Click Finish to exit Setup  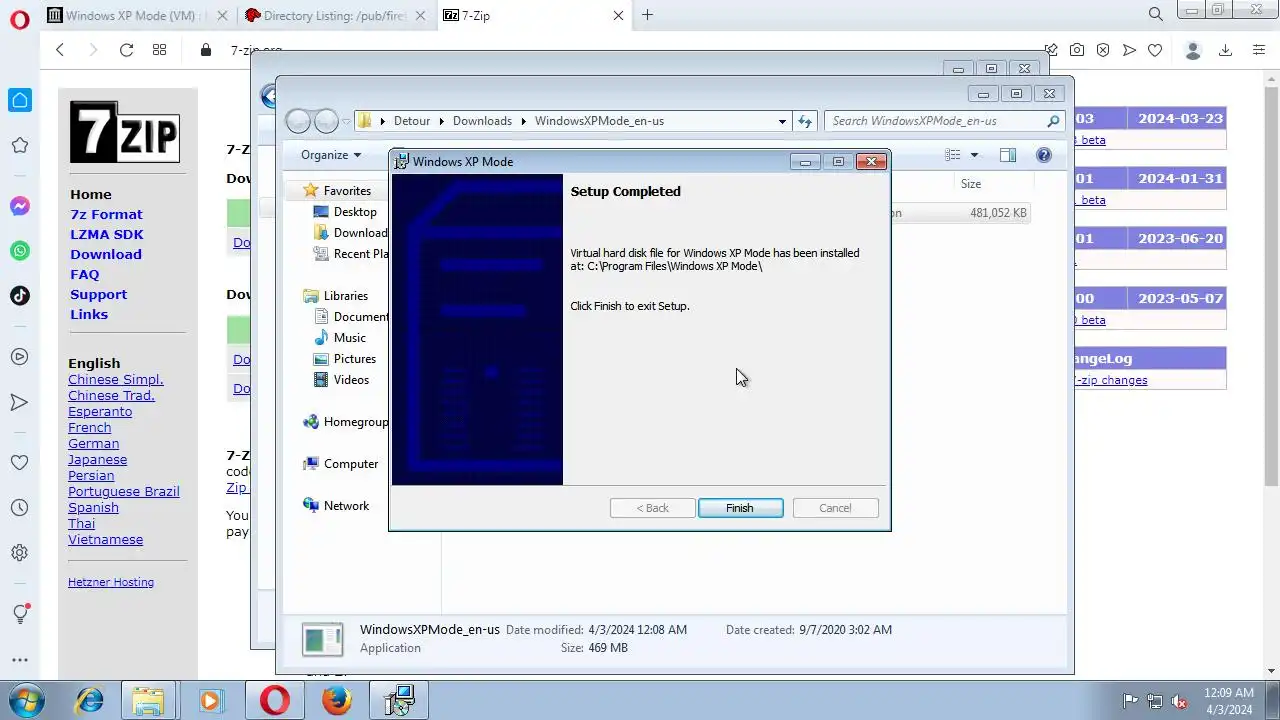740,508
